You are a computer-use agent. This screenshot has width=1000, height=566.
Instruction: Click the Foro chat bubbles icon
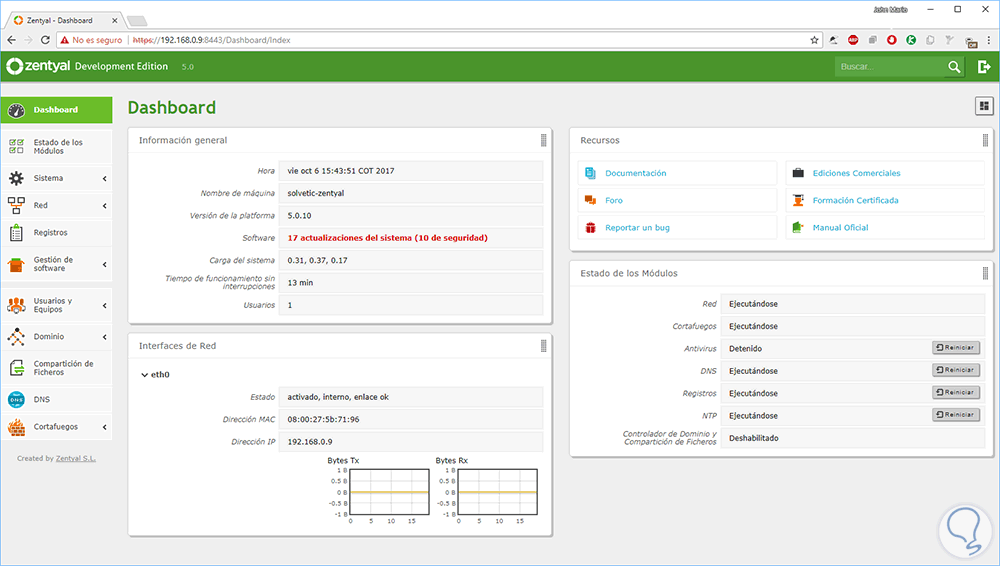(x=591, y=200)
